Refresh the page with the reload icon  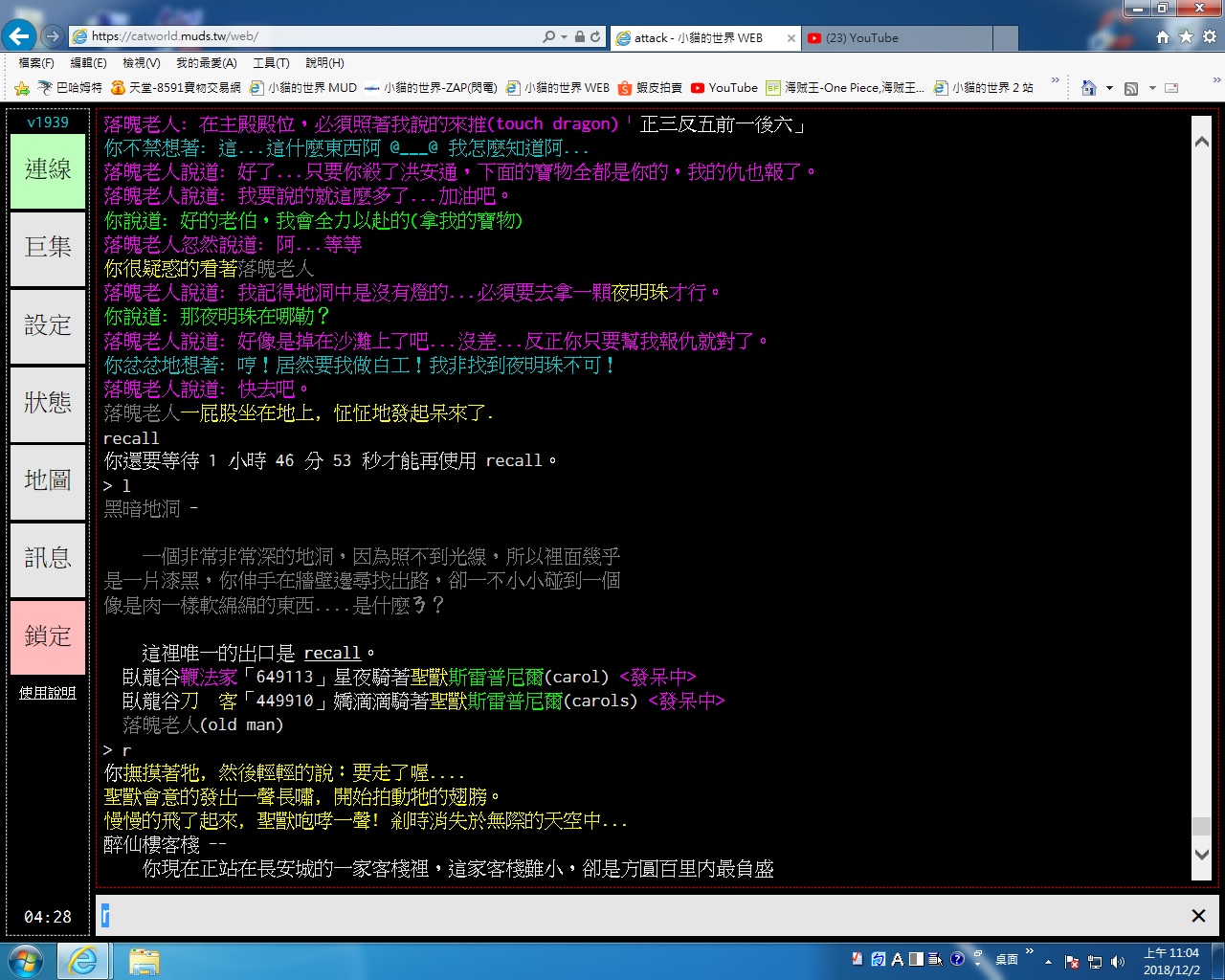point(595,37)
